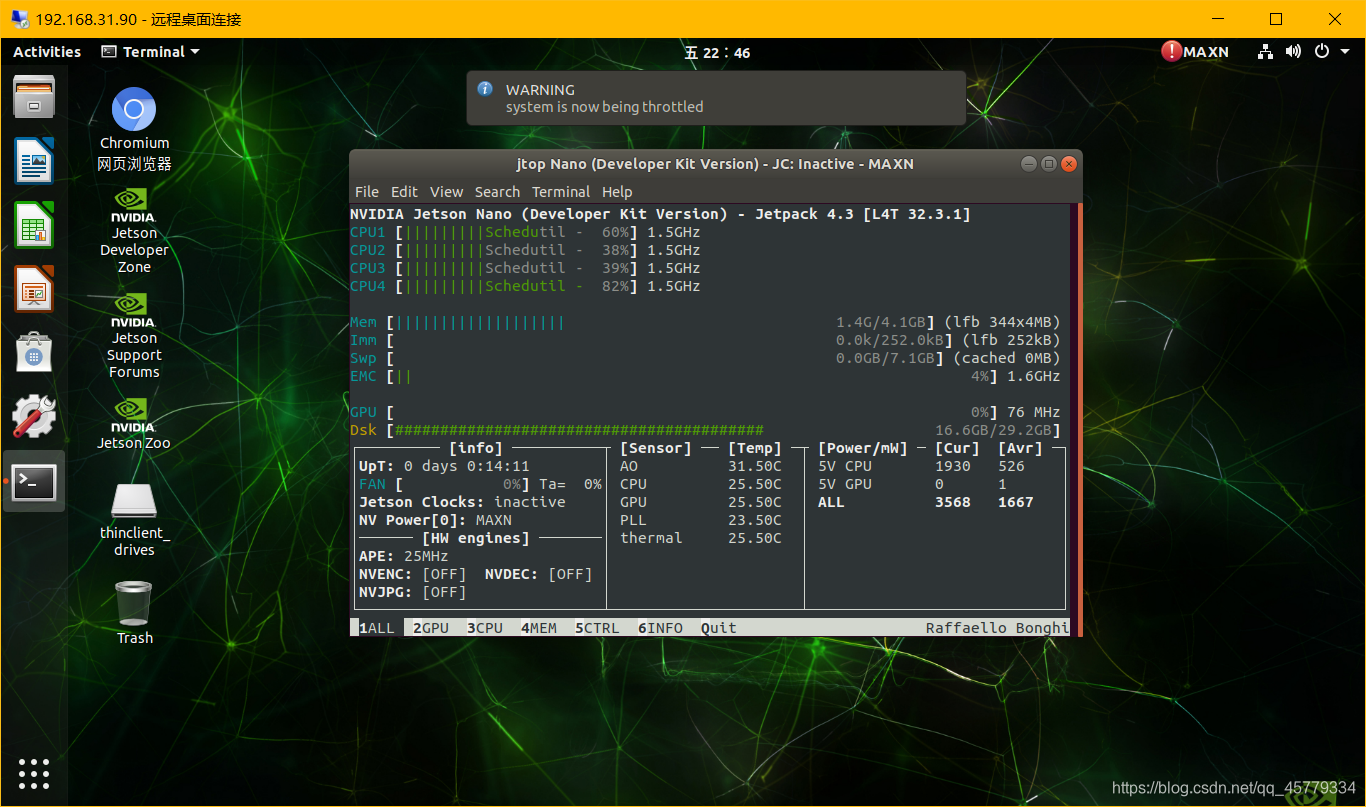The width and height of the screenshot is (1366, 807).
Task: Click the 5V CPU power row
Action: pos(921,466)
